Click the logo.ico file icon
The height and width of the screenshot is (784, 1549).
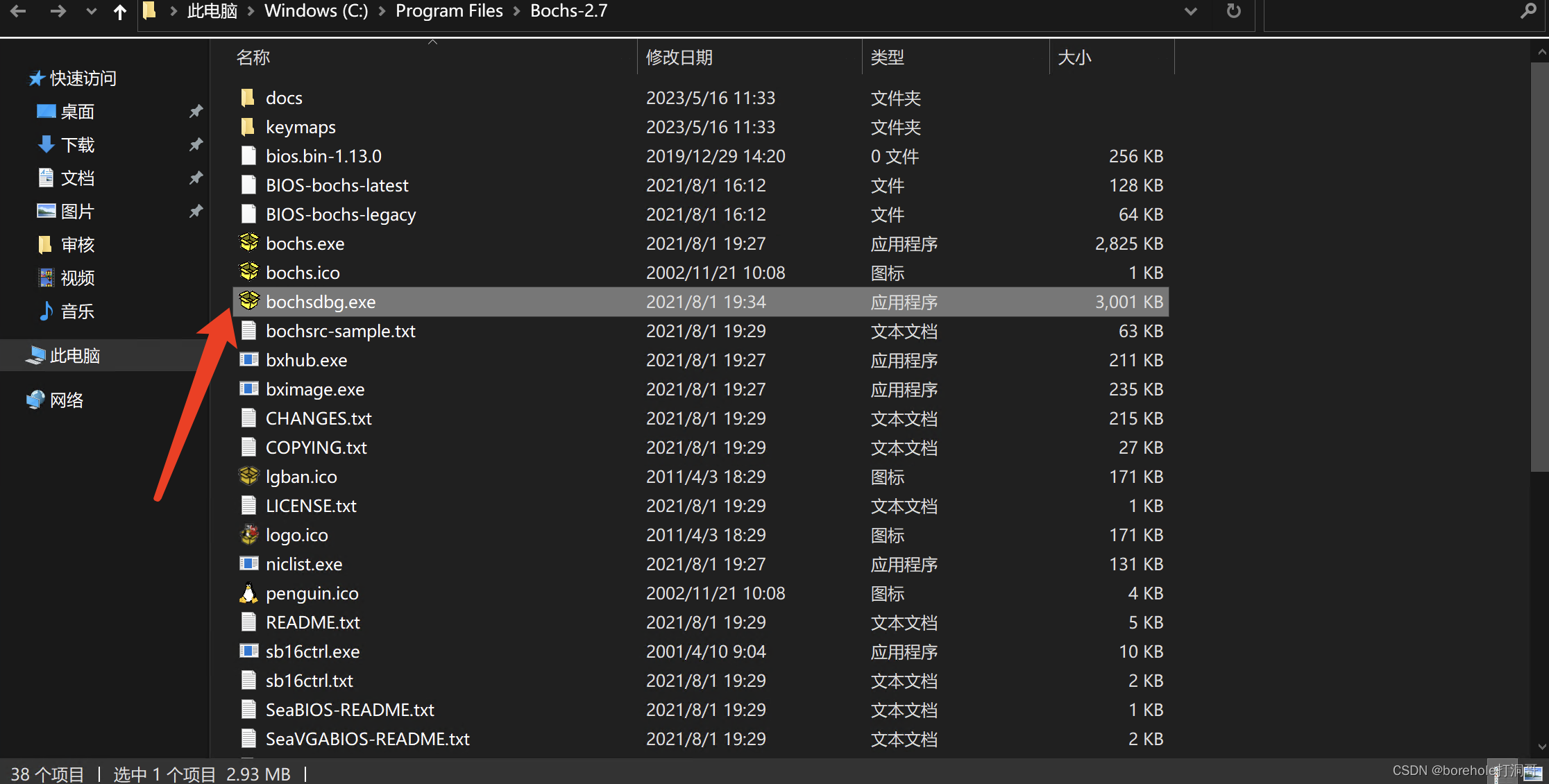coord(248,535)
